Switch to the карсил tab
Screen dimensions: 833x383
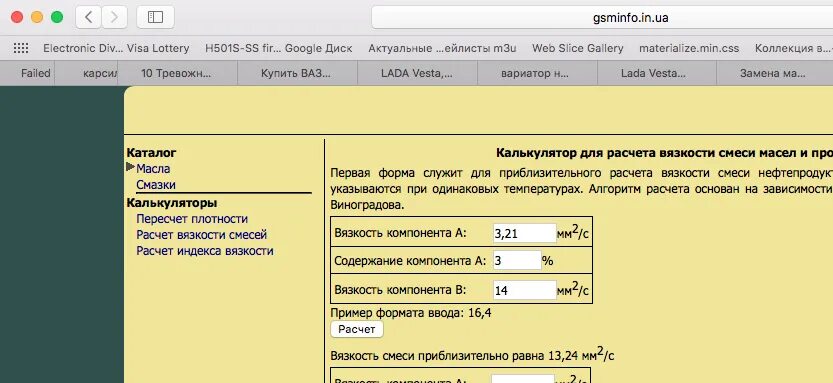click(x=86, y=73)
